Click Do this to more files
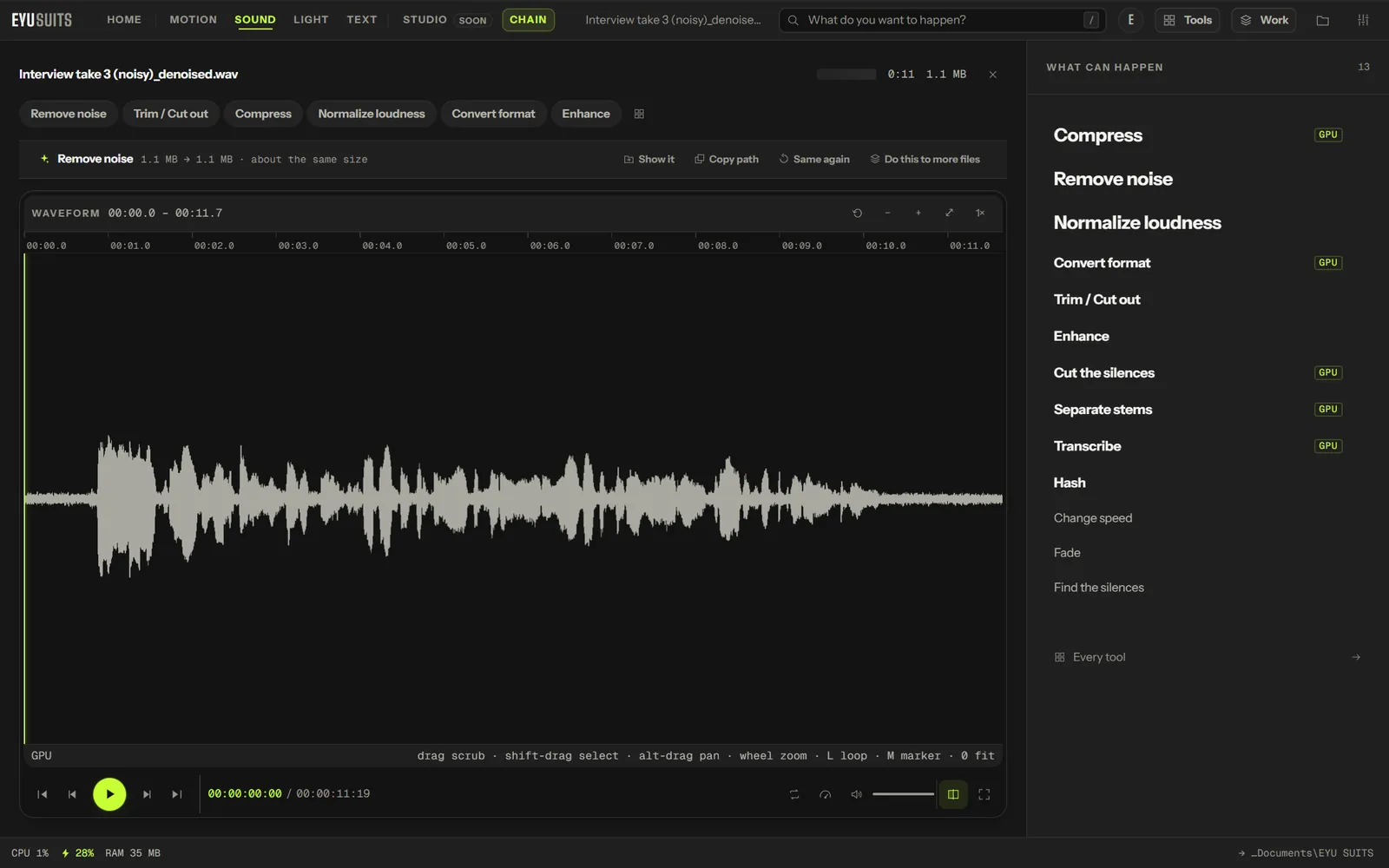This screenshot has width=1389, height=868. pos(925,160)
